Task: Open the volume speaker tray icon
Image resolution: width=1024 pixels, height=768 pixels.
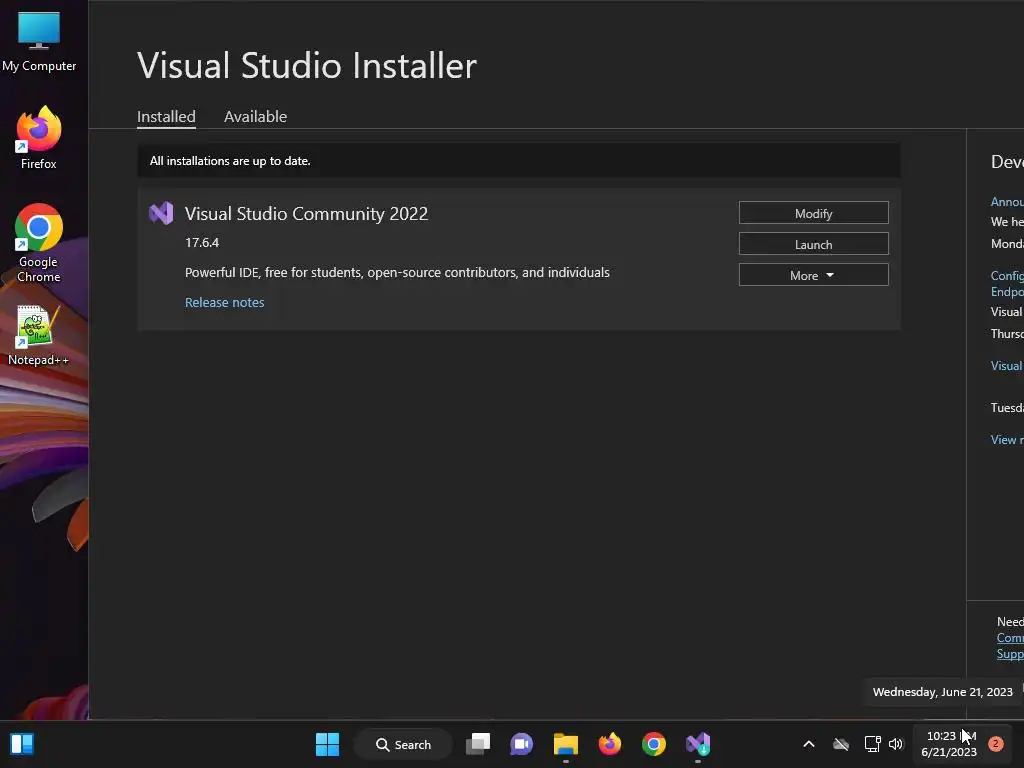Action: (896, 744)
